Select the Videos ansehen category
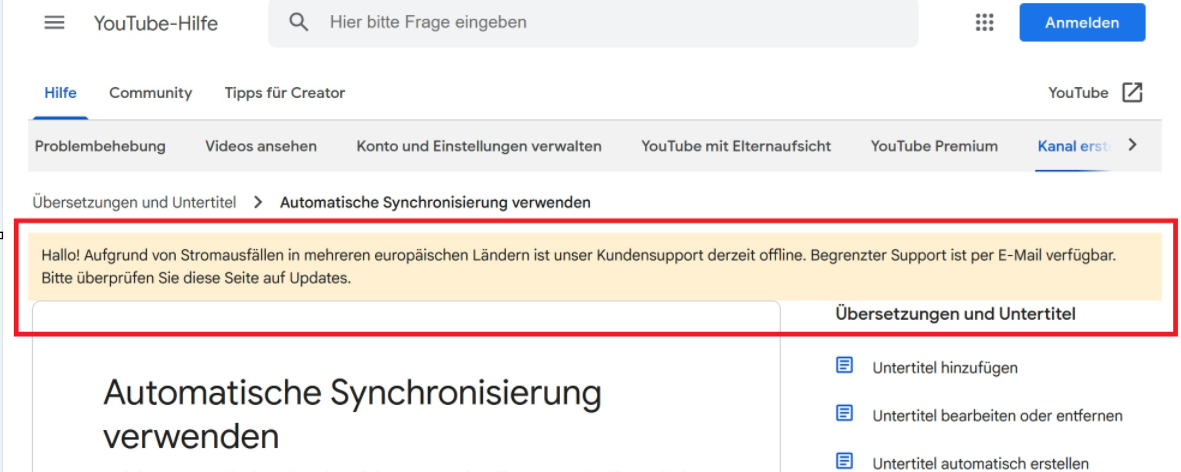 tap(261, 146)
